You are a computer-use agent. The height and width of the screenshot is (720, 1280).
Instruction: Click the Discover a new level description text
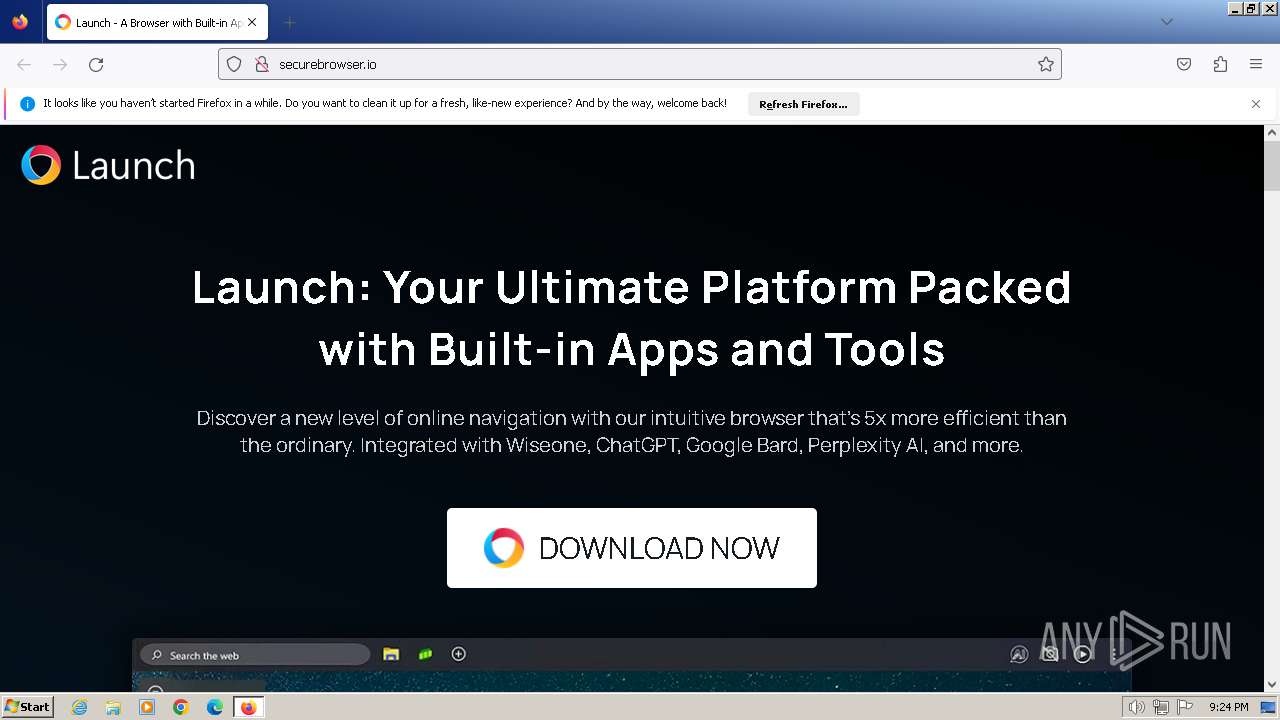coord(632,432)
